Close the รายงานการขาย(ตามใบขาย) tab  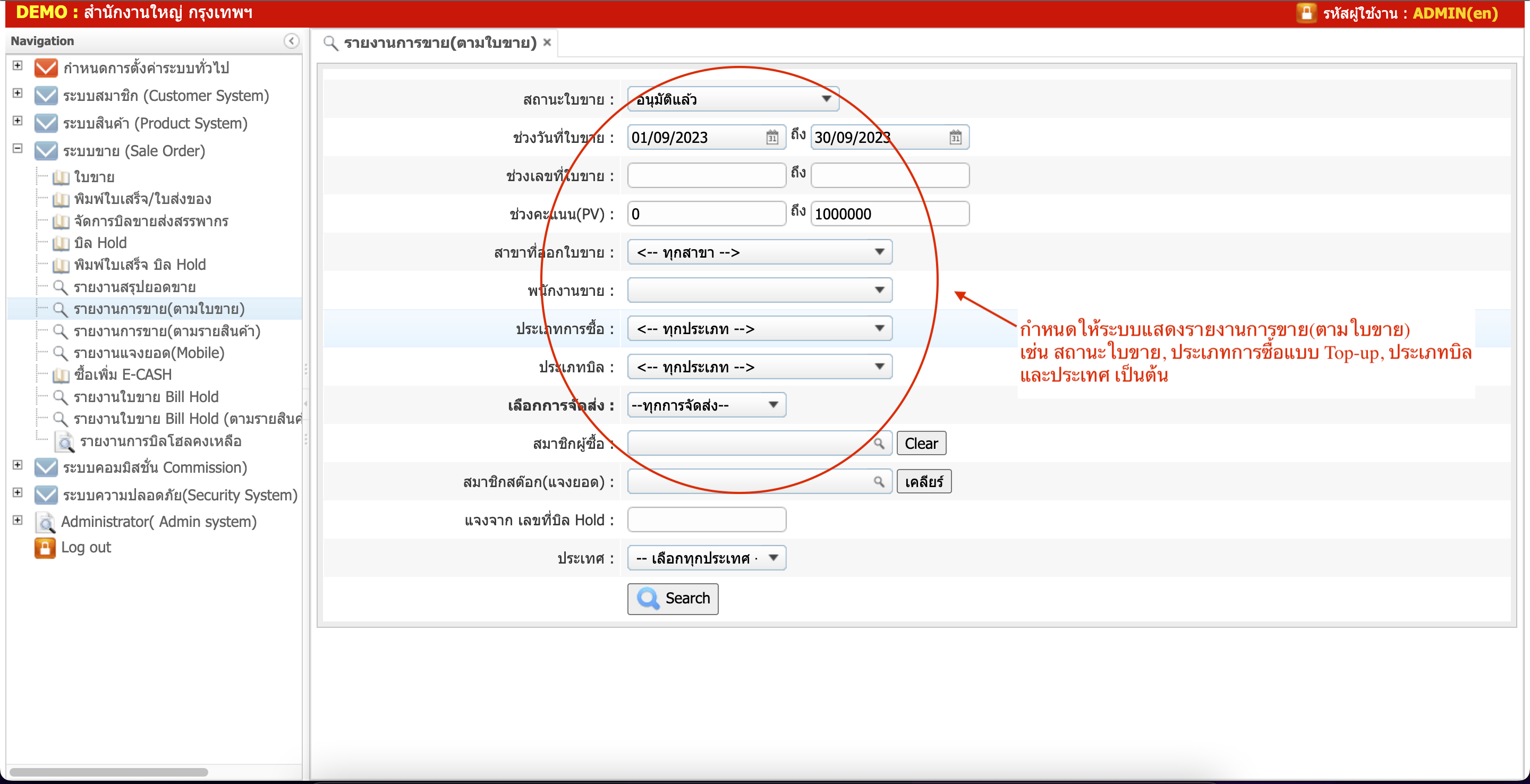pos(547,42)
